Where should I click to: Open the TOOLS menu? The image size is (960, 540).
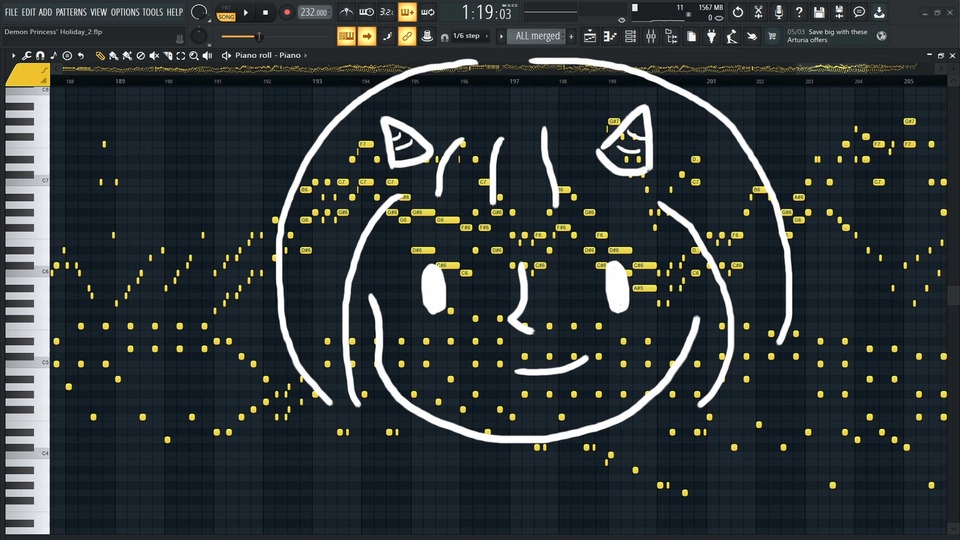153,12
